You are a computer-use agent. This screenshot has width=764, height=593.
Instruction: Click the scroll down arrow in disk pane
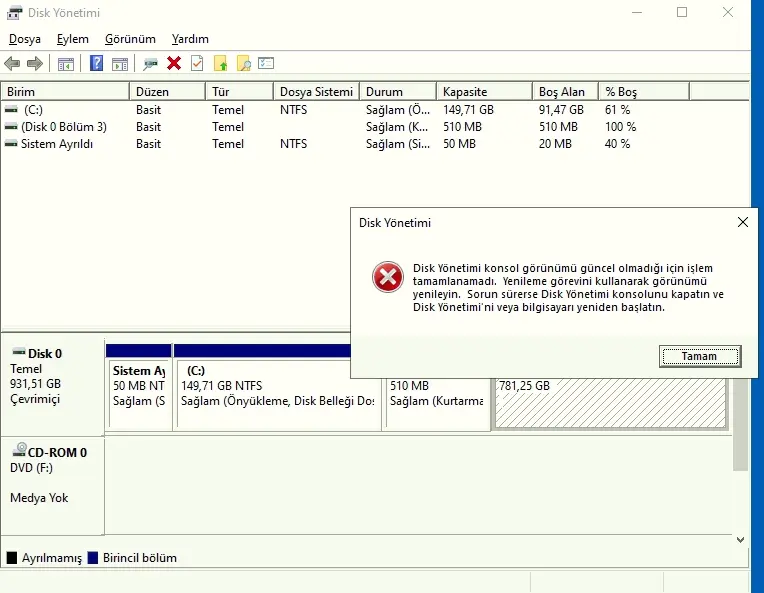(740, 539)
